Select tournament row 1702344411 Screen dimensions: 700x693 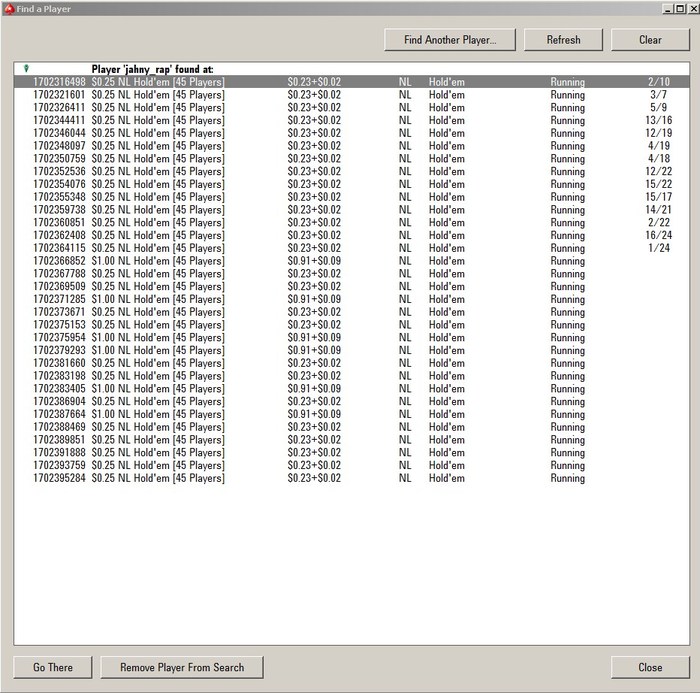352,120
